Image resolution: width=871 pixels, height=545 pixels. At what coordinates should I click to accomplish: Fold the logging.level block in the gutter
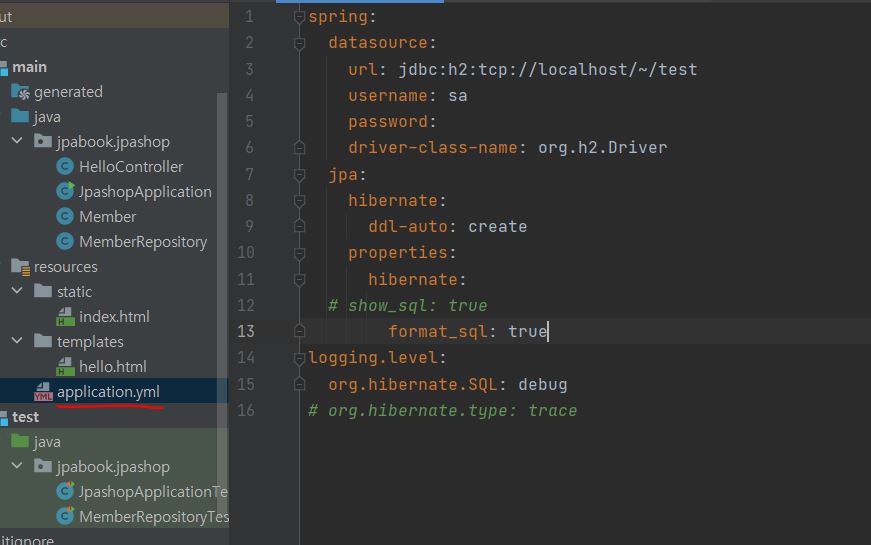tap(299, 358)
